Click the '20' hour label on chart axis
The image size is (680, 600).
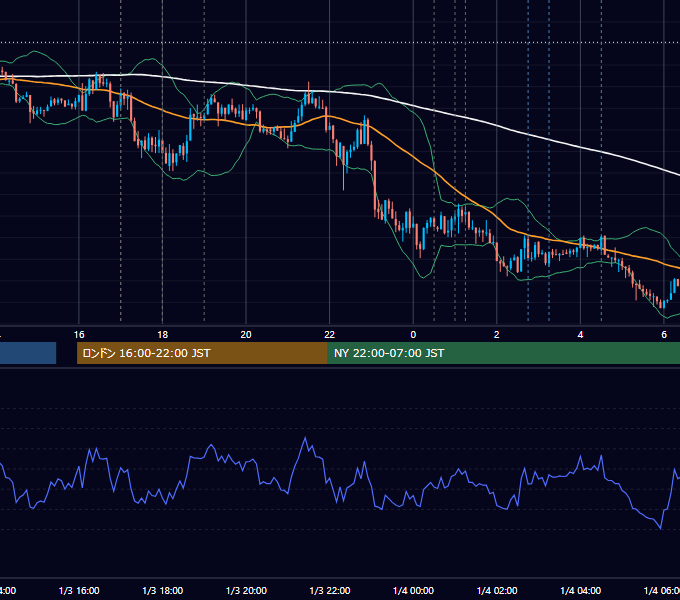point(246,335)
